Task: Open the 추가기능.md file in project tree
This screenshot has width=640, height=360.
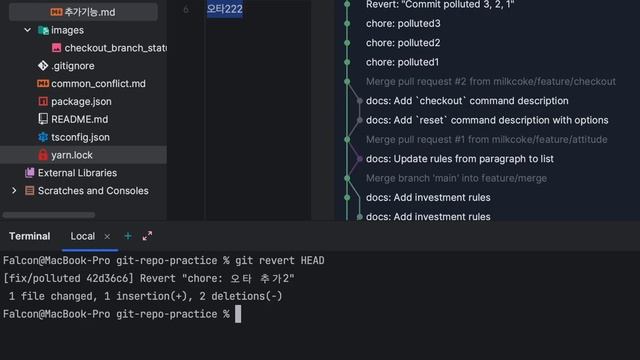Action: [x=83, y=12]
